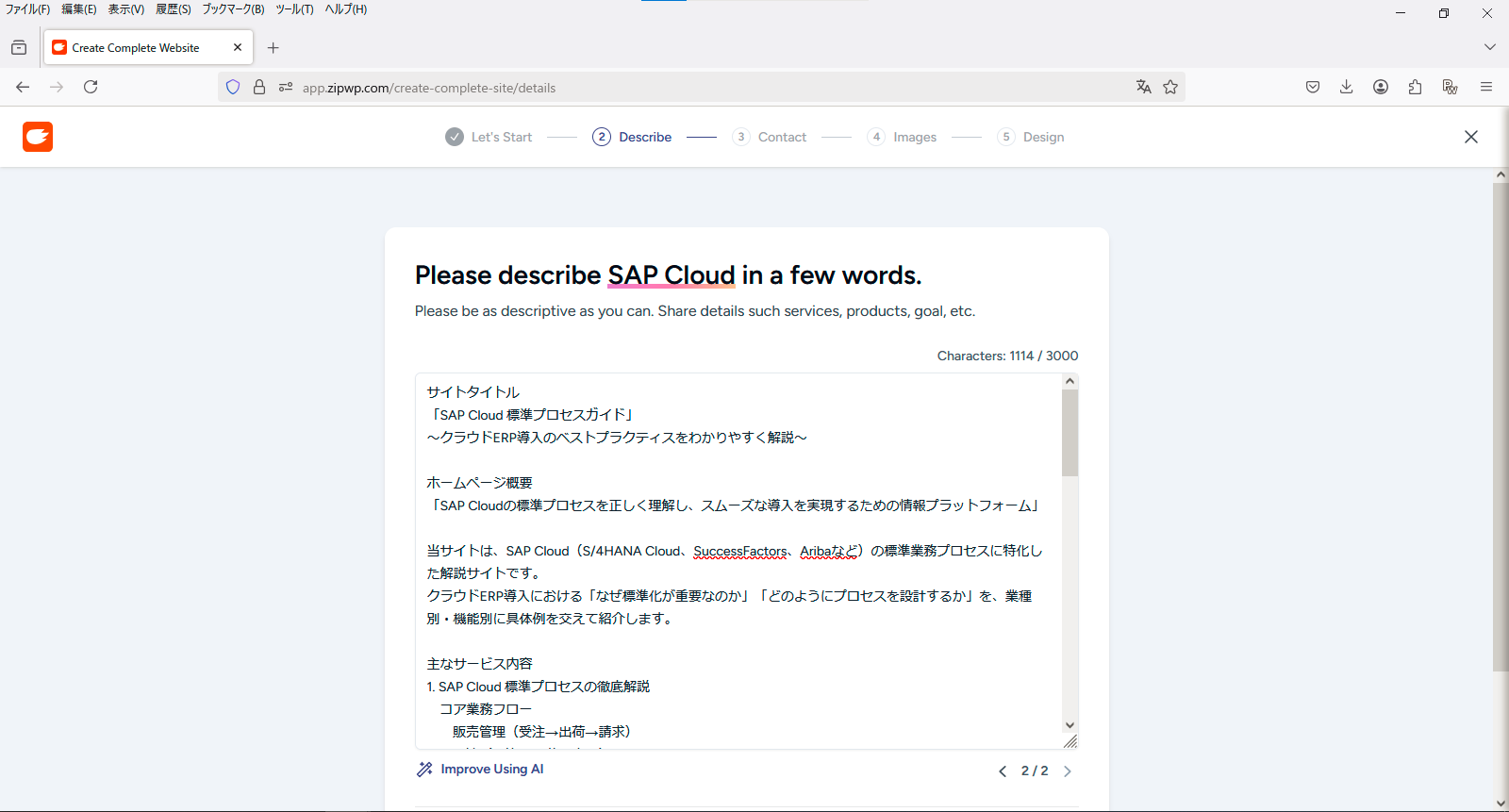Bookmark this page with star icon
This screenshot has width=1509, height=812.
(1170, 87)
